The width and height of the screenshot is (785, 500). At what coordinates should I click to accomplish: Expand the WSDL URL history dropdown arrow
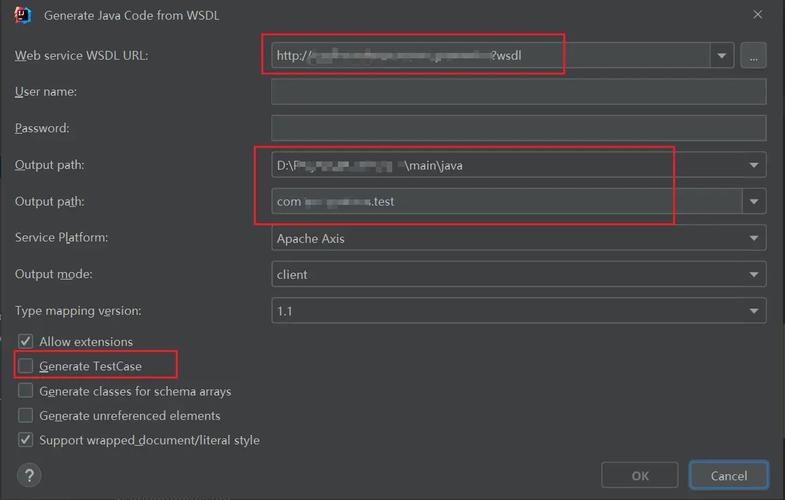[721, 56]
